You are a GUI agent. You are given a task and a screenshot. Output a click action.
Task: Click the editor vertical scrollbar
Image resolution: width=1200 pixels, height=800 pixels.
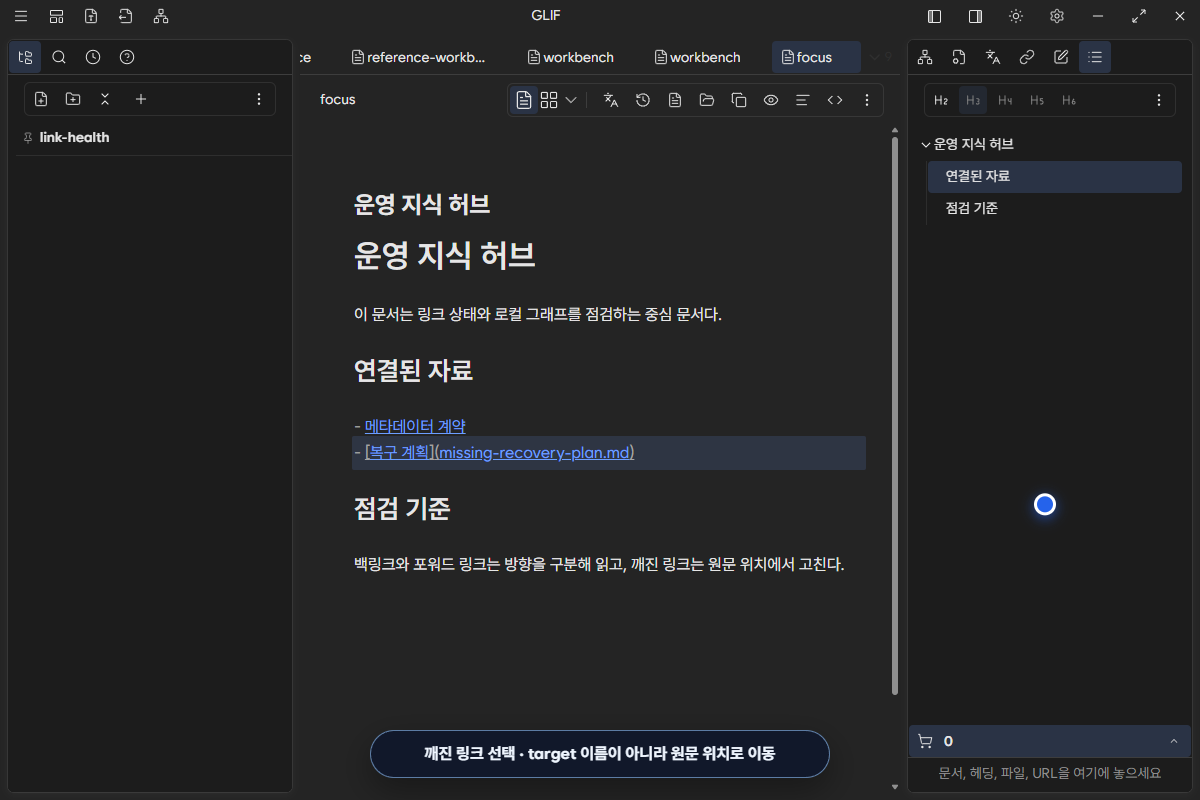pos(895,416)
